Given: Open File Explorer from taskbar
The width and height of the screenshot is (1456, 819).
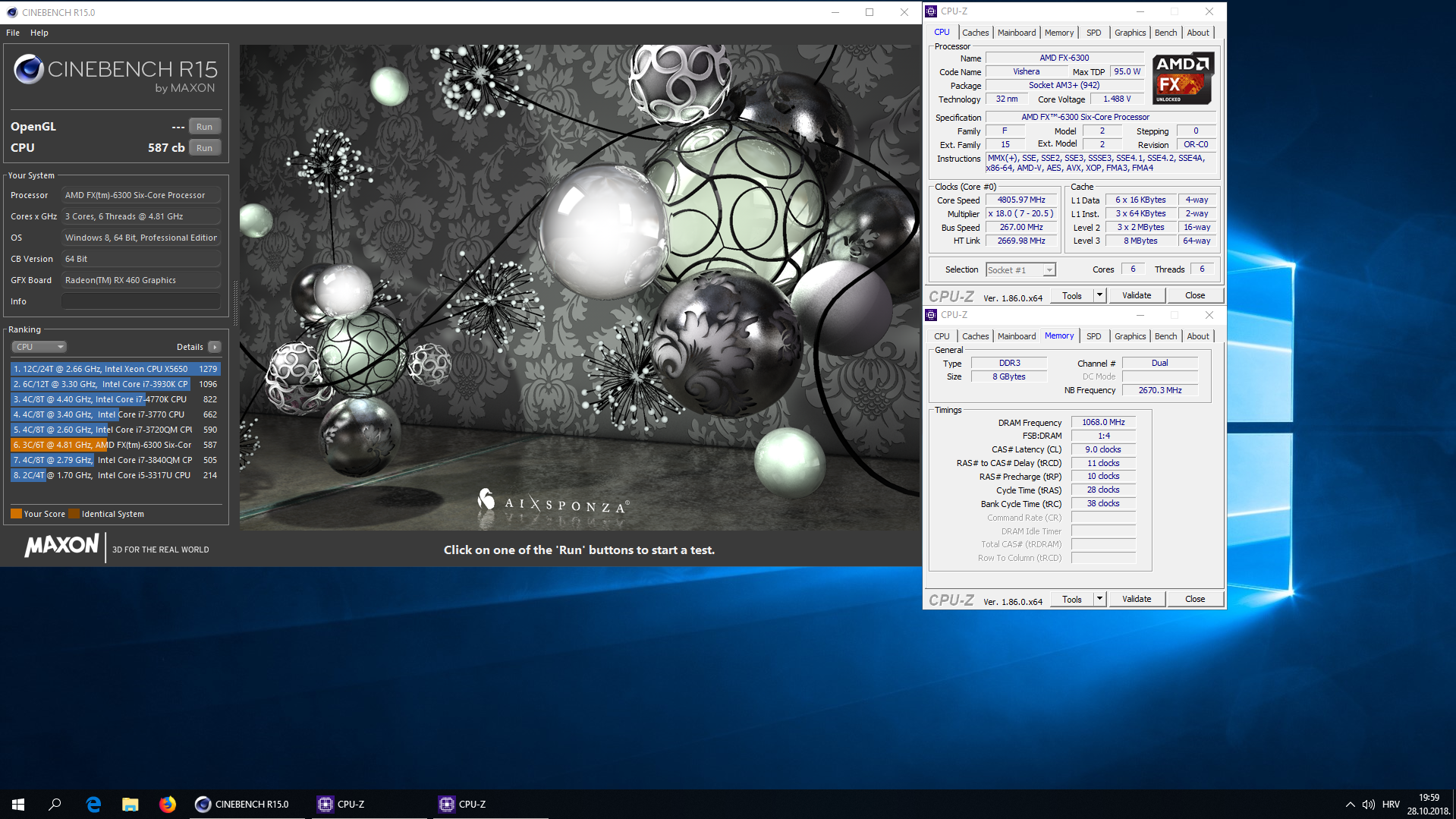Looking at the screenshot, I should pos(131,804).
